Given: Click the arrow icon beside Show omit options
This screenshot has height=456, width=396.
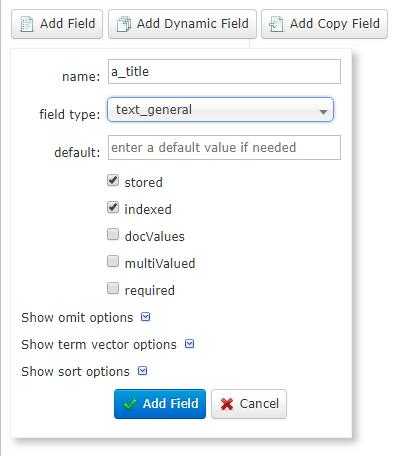Looking at the screenshot, I should click(x=146, y=317).
